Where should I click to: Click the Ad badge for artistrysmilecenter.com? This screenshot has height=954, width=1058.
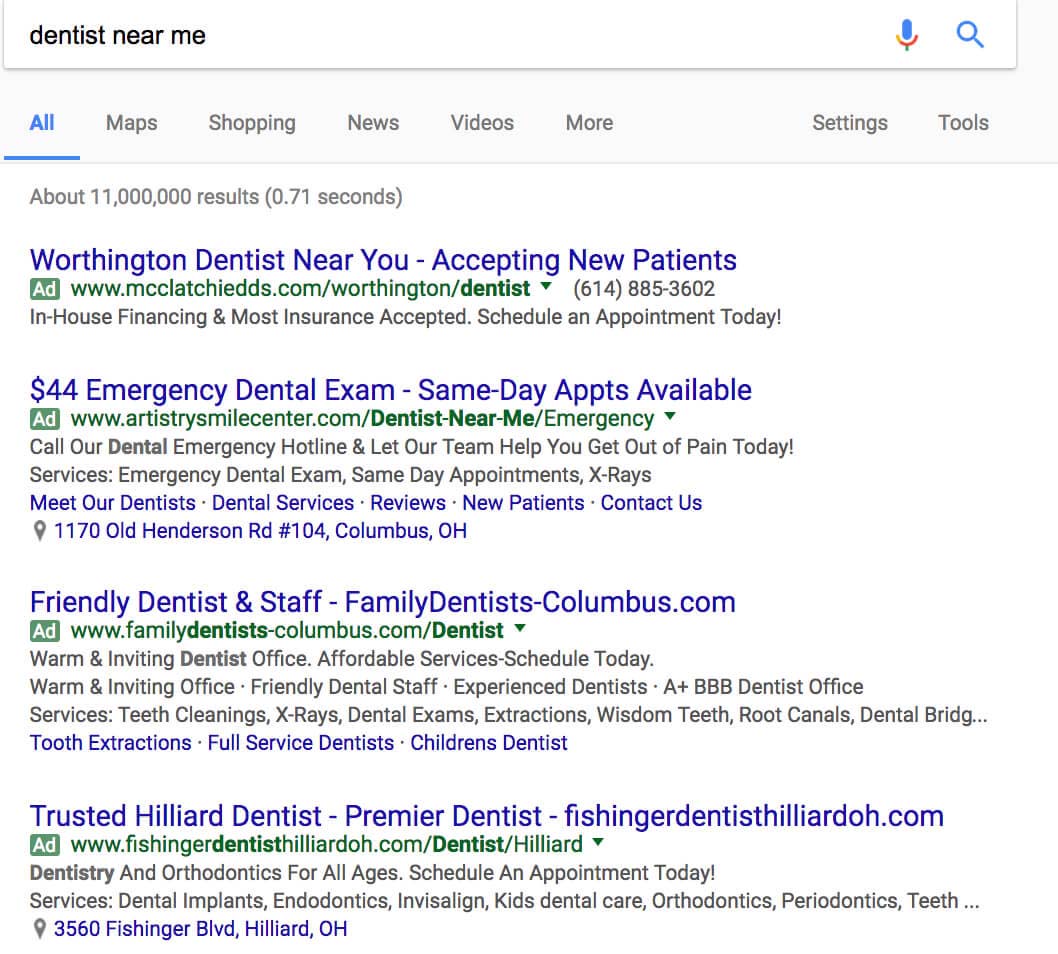(45, 419)
